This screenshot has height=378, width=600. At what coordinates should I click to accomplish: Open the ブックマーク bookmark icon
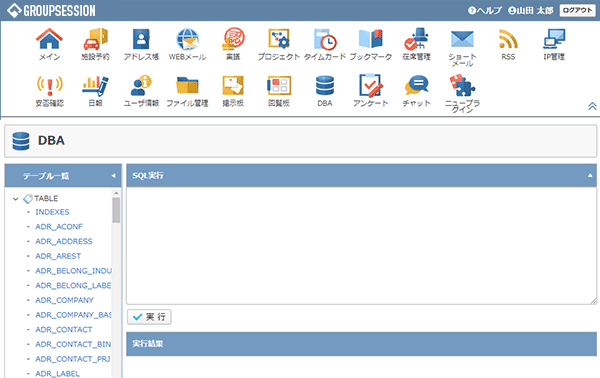coord(371,39)
